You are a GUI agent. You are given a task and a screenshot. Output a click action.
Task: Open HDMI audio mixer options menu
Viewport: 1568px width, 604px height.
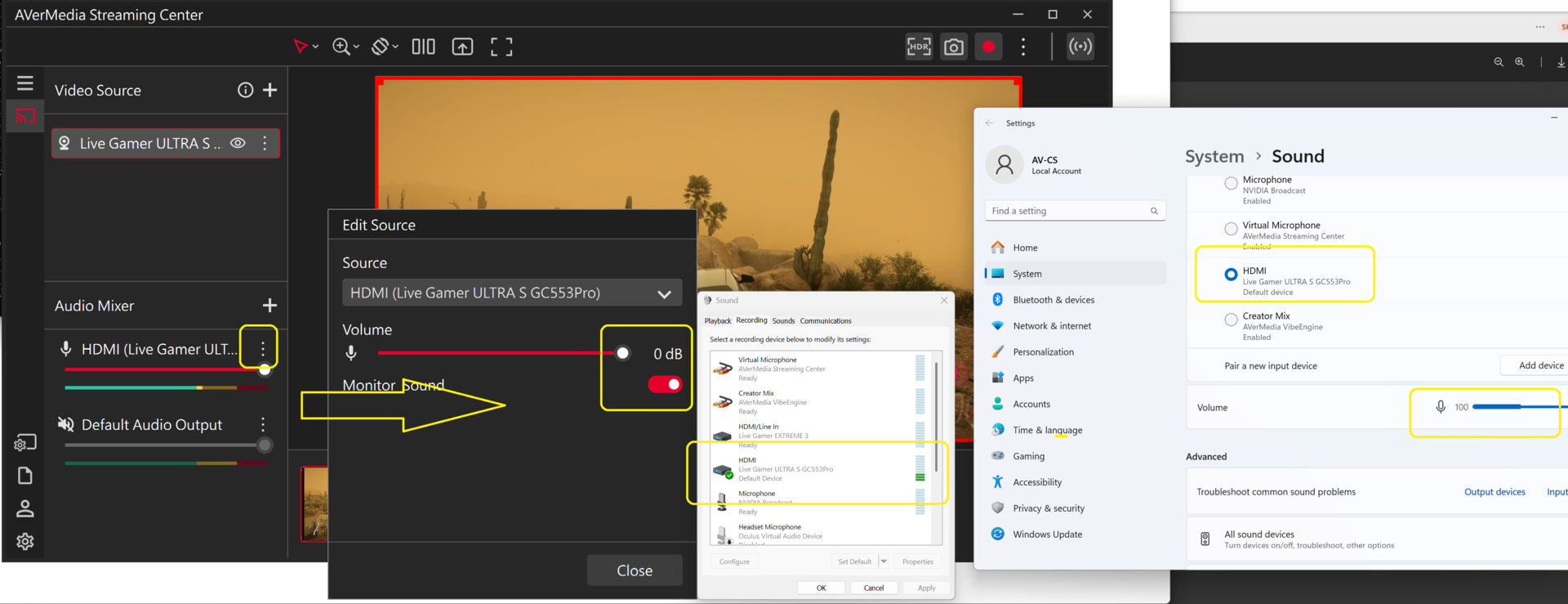(x=262, y=348)
